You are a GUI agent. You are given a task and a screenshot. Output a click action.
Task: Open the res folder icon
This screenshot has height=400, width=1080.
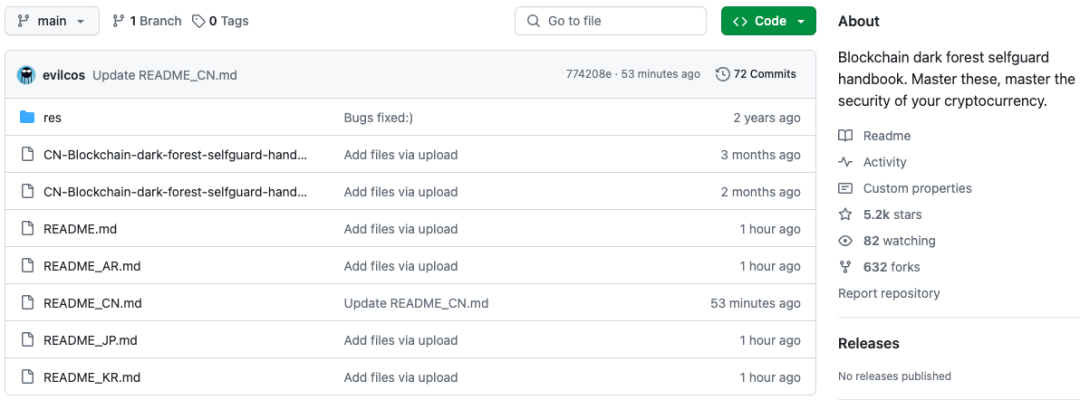27,118
